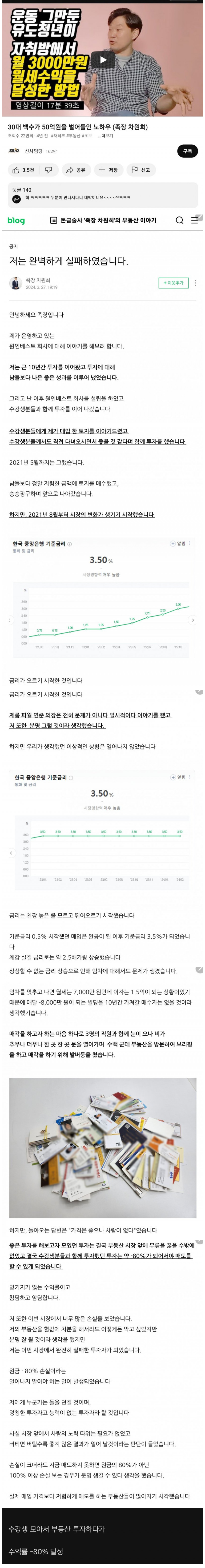The width and height of the screenshot is (205, 1568).
Task: Open post options three-dot menu
Action: [x=195, y=283]
